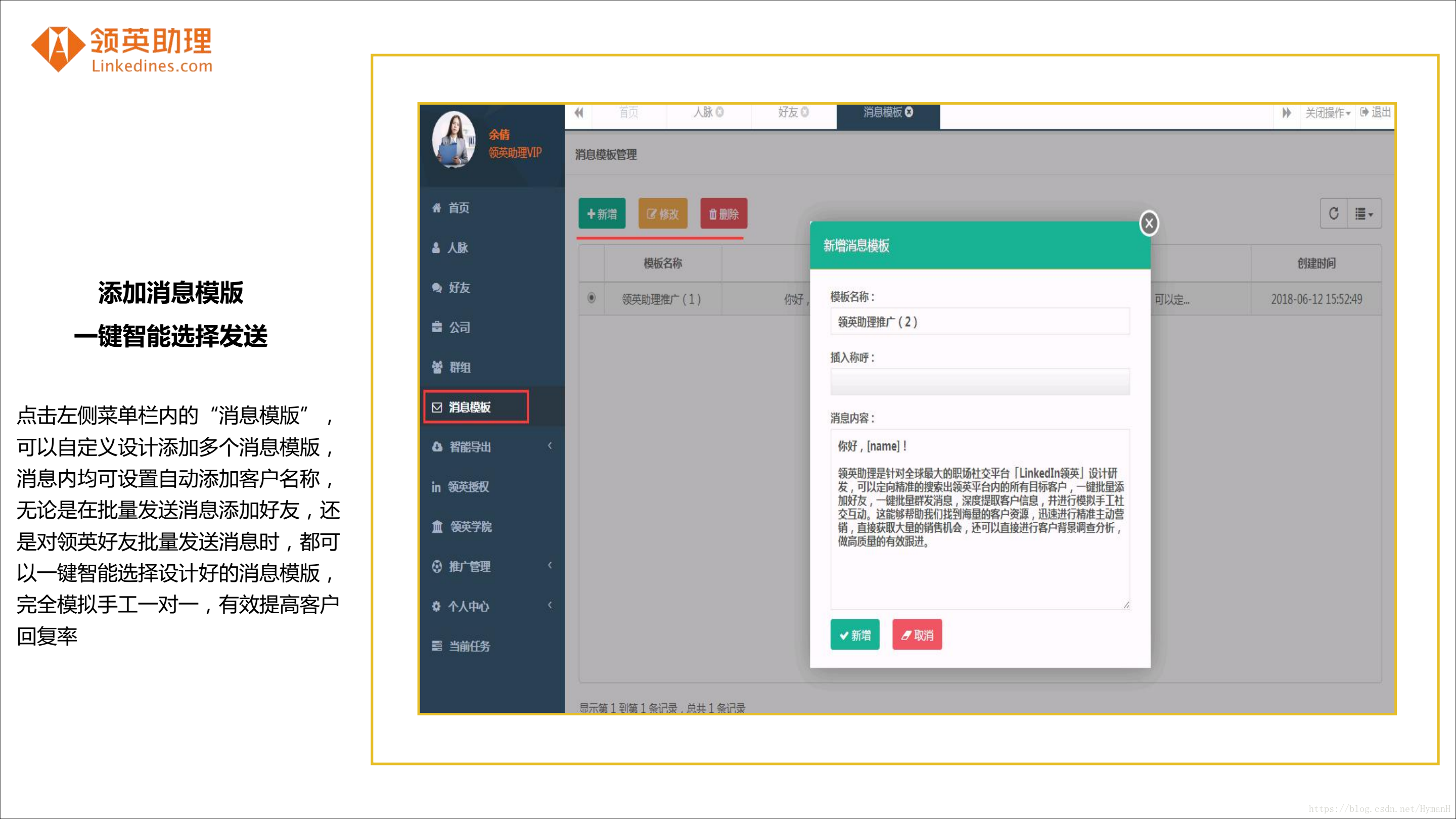Close the 人脉 tab

719,112
